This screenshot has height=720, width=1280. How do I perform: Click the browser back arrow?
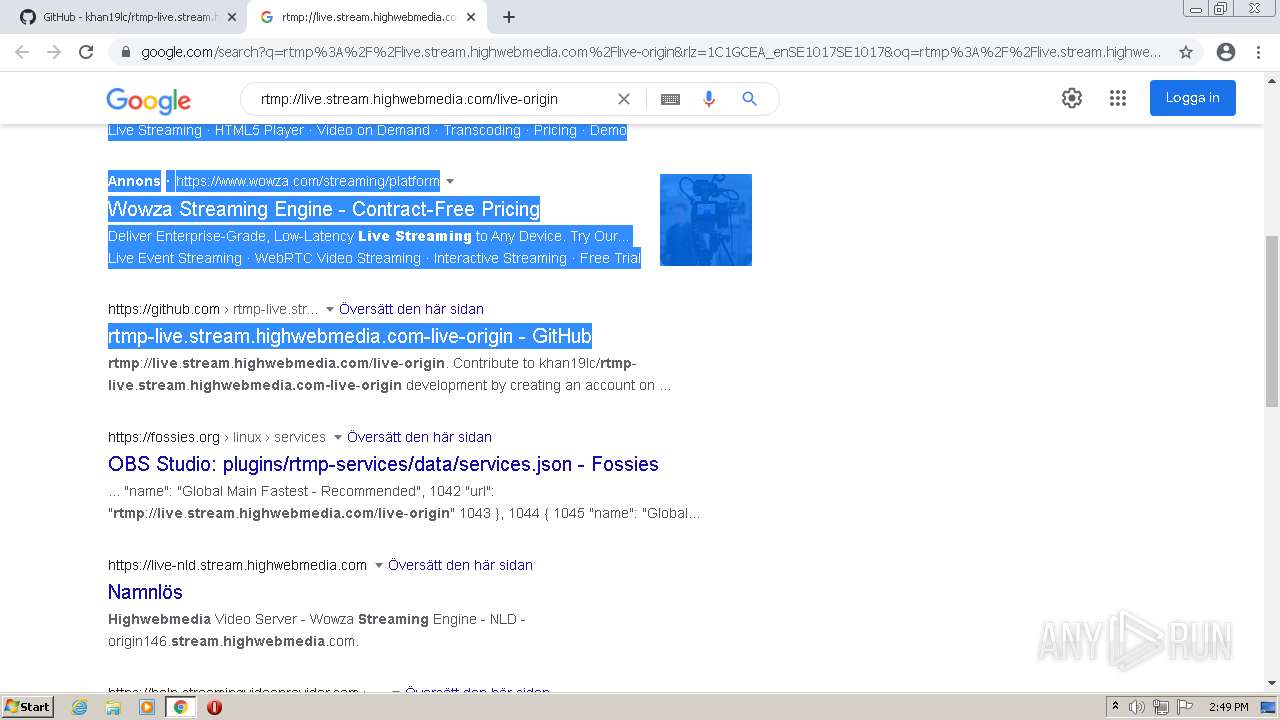coord(22,52)
